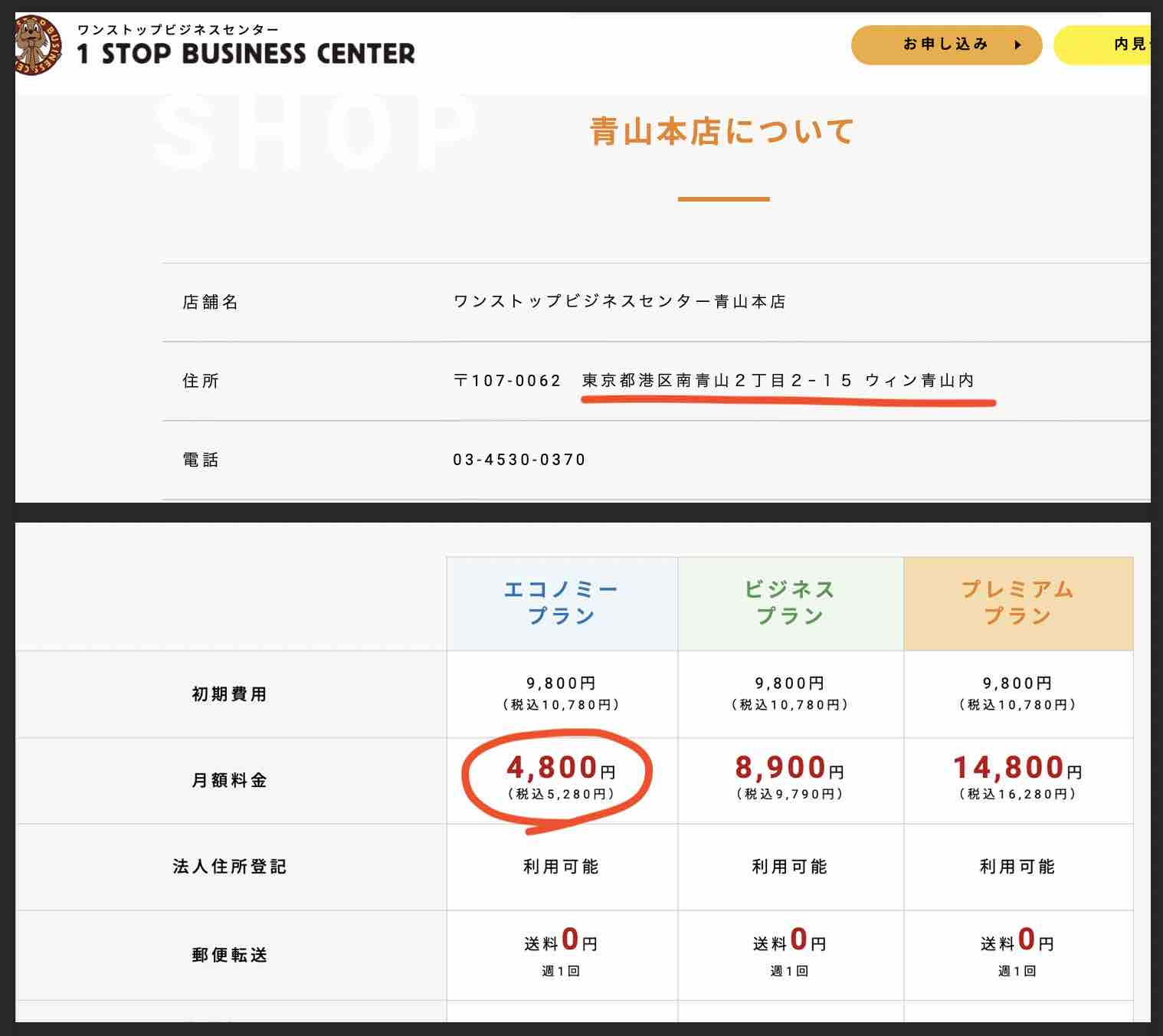Click the 郵便転送 row label
The height and width of the screenshot is (1036, 1163).
coord(229,955)
